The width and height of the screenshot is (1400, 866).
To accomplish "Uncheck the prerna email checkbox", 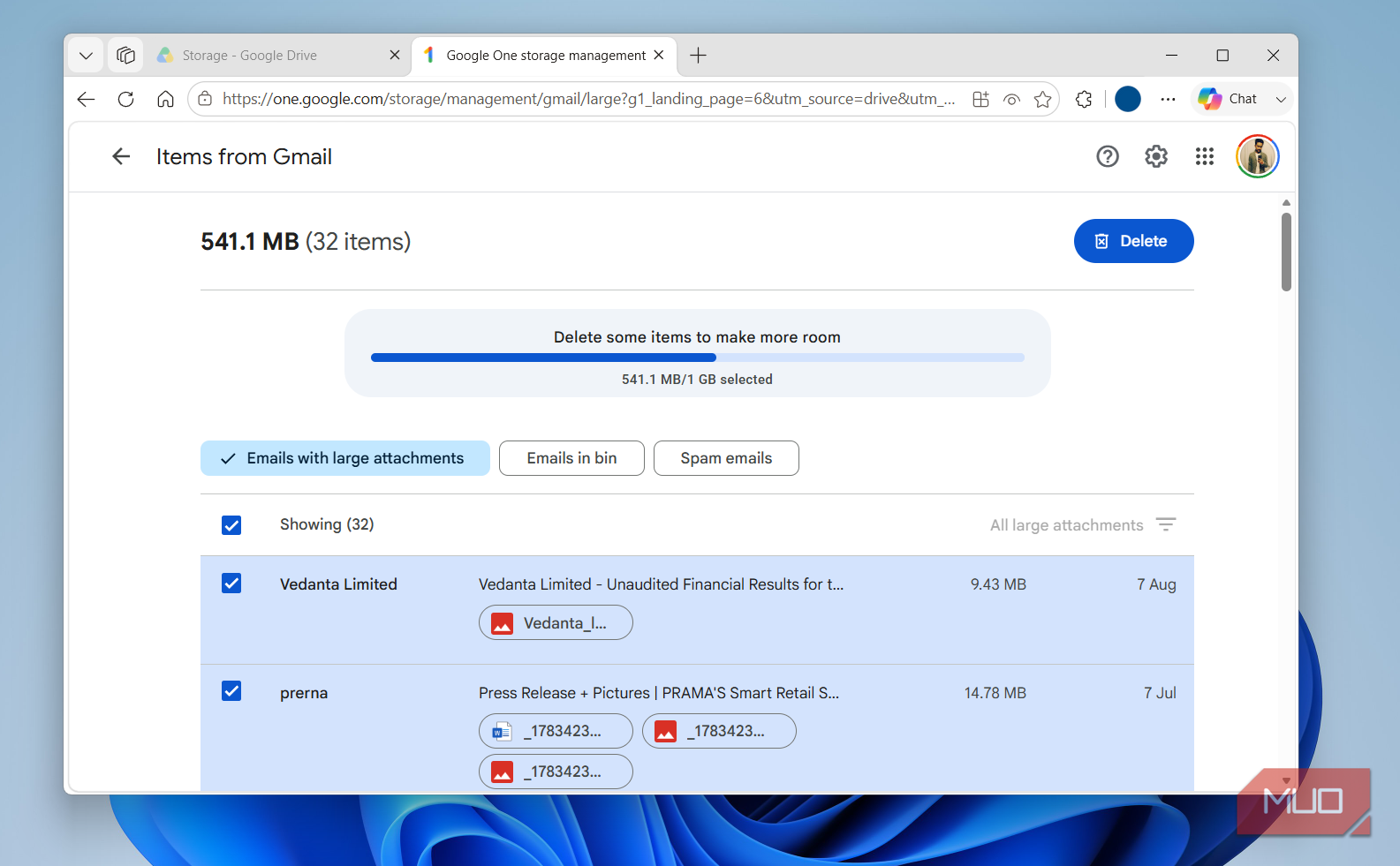I will click(x=231, y=691).
